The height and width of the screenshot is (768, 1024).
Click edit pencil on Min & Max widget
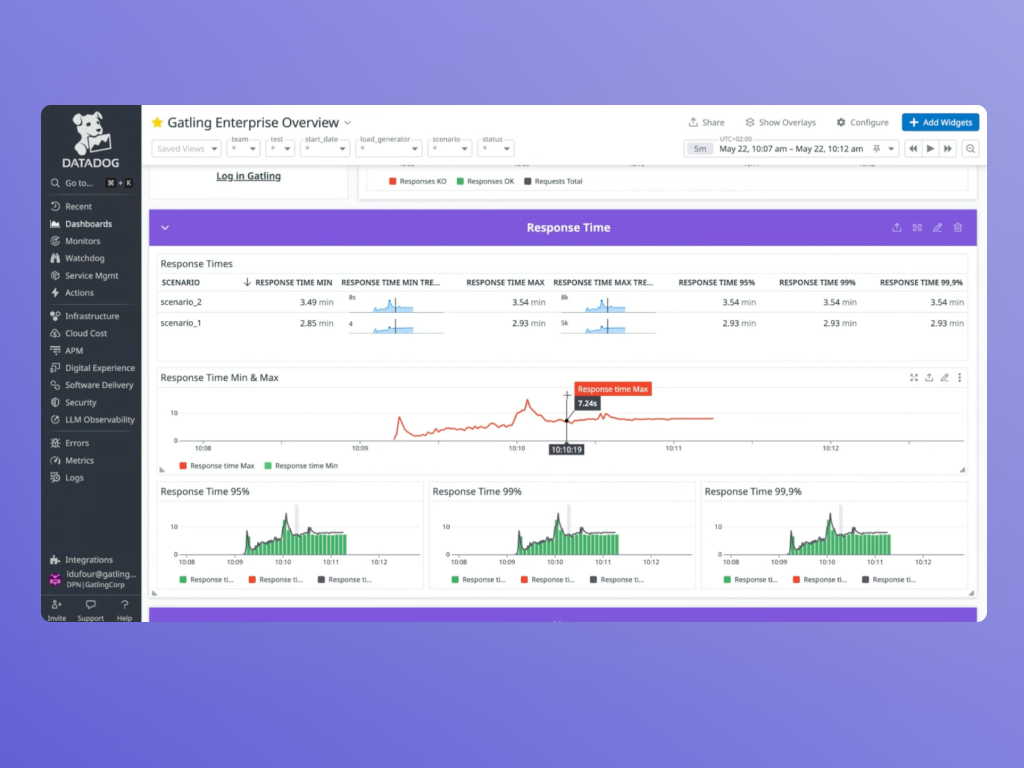[x=944, y=377]
